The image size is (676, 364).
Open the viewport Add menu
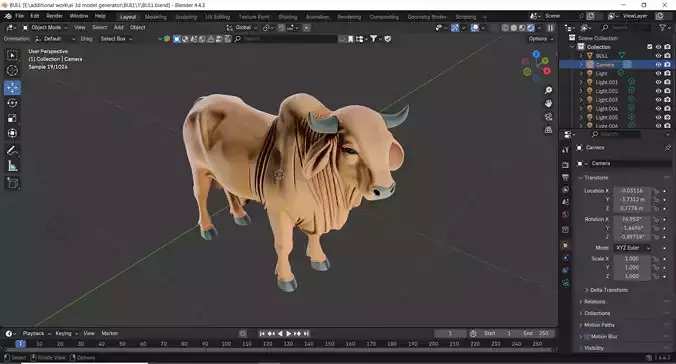pos(119,27)
